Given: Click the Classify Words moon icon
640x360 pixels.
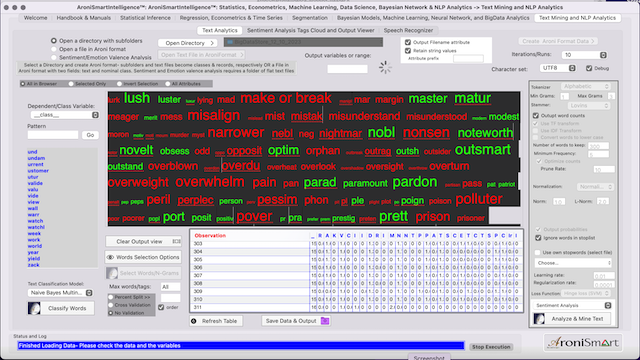Looking at the screenshot, I should (x=34, y=308).
